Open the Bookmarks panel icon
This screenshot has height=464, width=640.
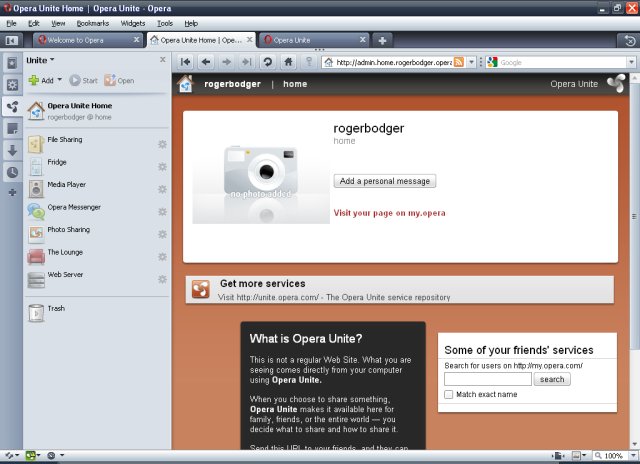click(x=12, y=63)
